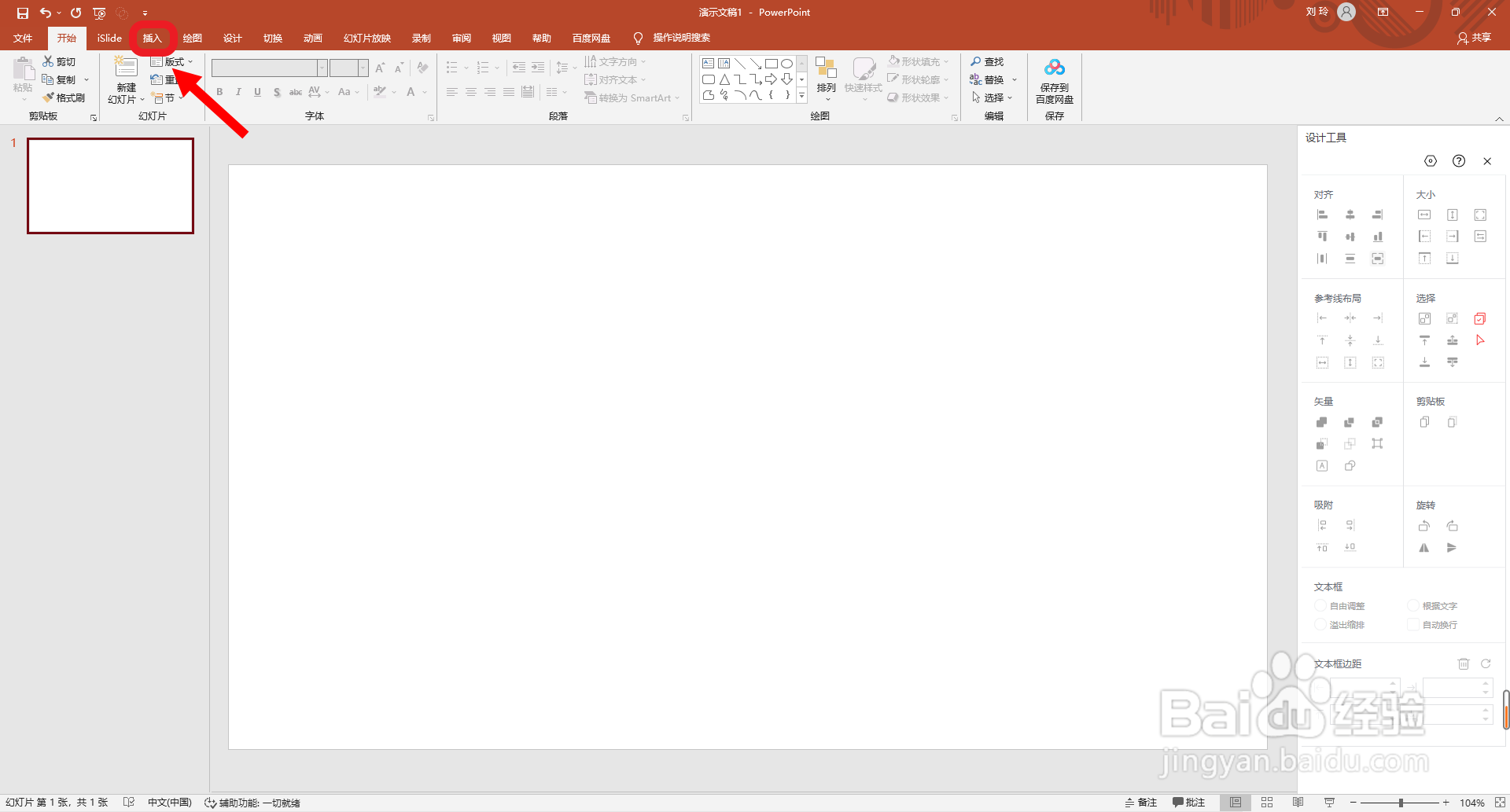
Task: Click the Notes (备注) button in status bar
Action: pos(1141,803)
